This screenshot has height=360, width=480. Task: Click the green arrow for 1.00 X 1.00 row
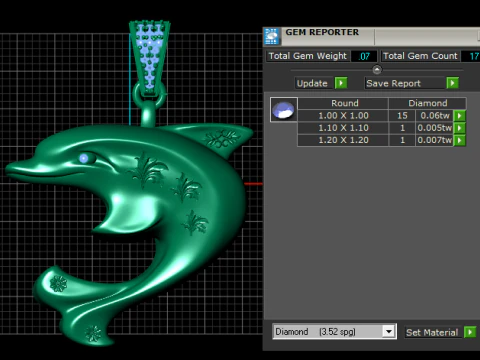point(460,116)
